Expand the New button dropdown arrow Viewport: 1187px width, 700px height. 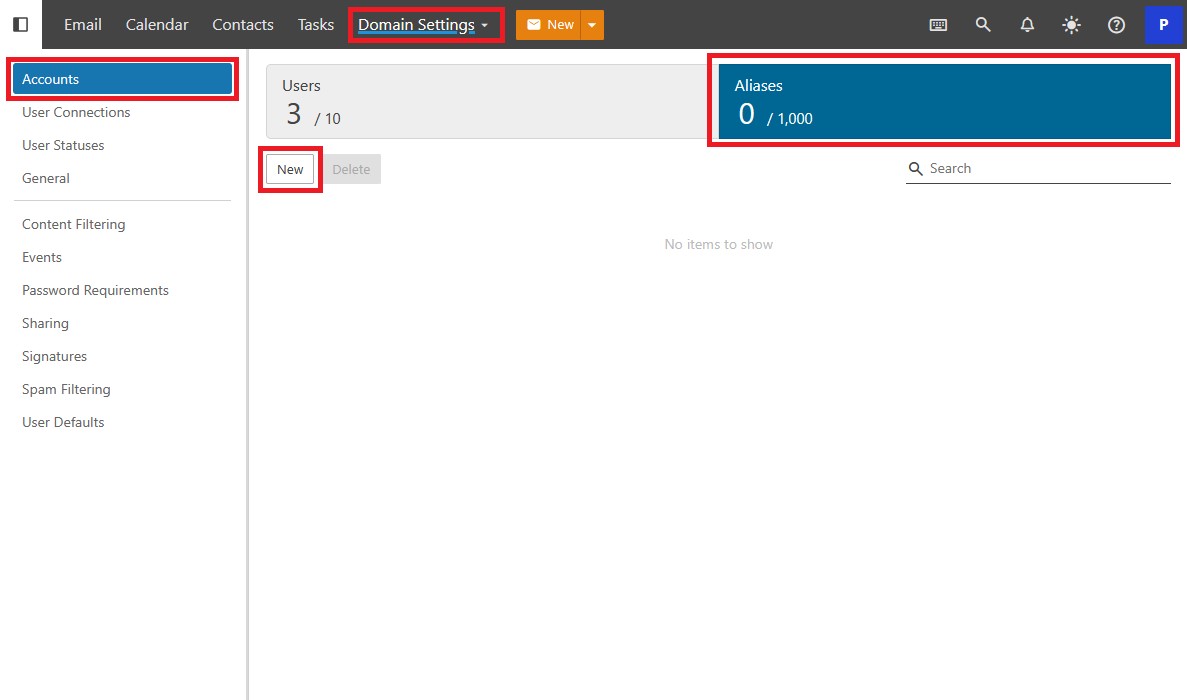[x=592, y=25]
